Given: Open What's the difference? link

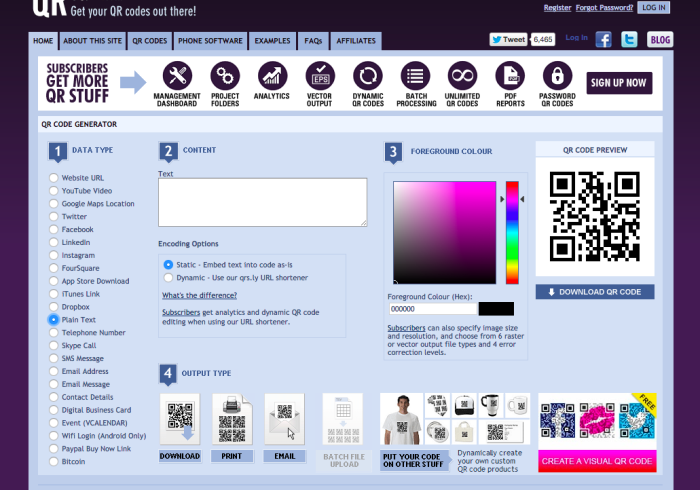Looking at the screenshot, I should pyautogui.click(x=200, y=295).
